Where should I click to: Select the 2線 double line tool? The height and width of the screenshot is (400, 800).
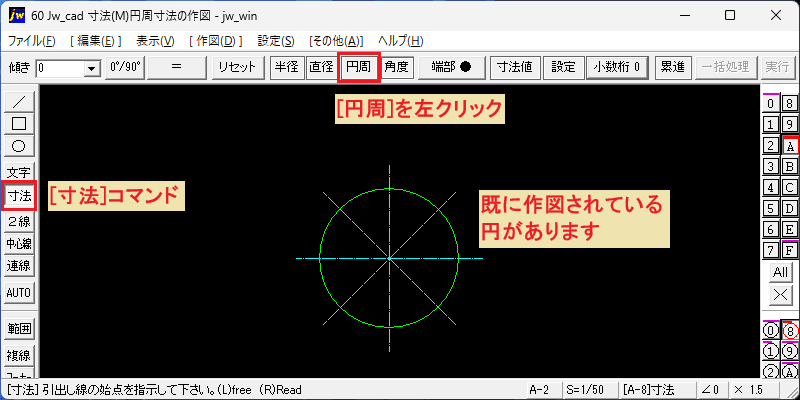tap(19, 221)
